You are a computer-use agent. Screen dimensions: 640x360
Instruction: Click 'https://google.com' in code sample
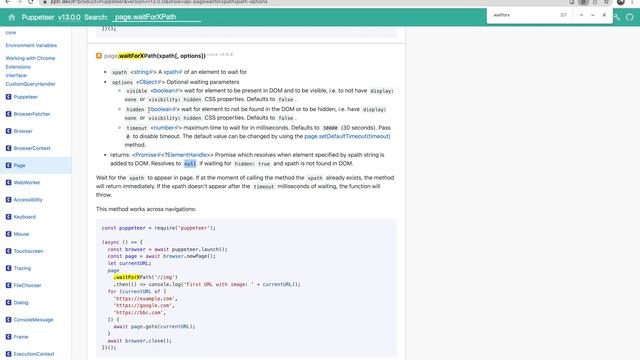click(x=144, y=306)
